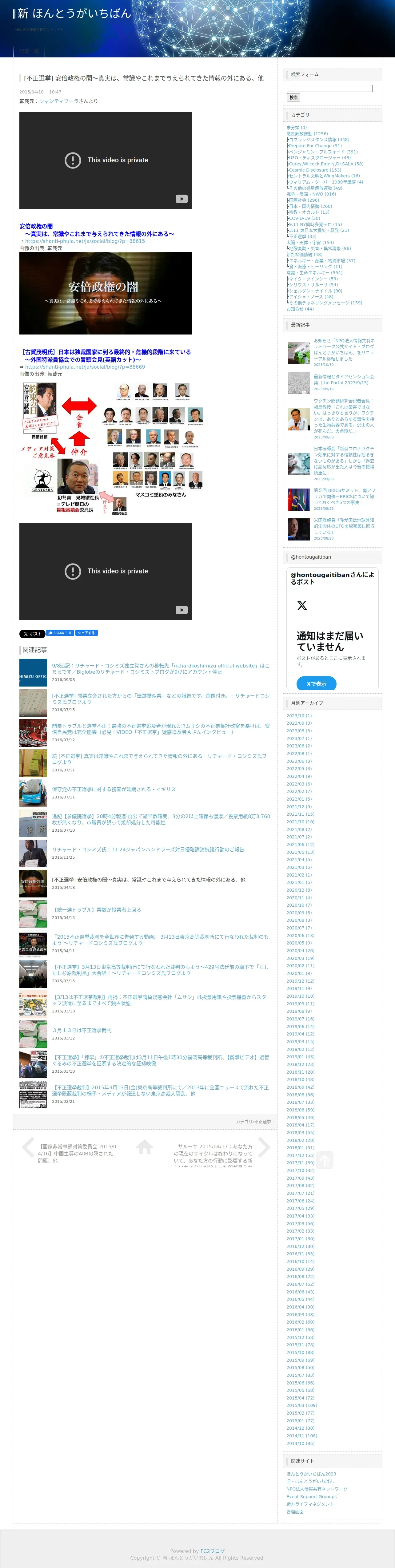Click the next-post right chevron arrow
395x1568 pixels.
tap(264, 1147)
